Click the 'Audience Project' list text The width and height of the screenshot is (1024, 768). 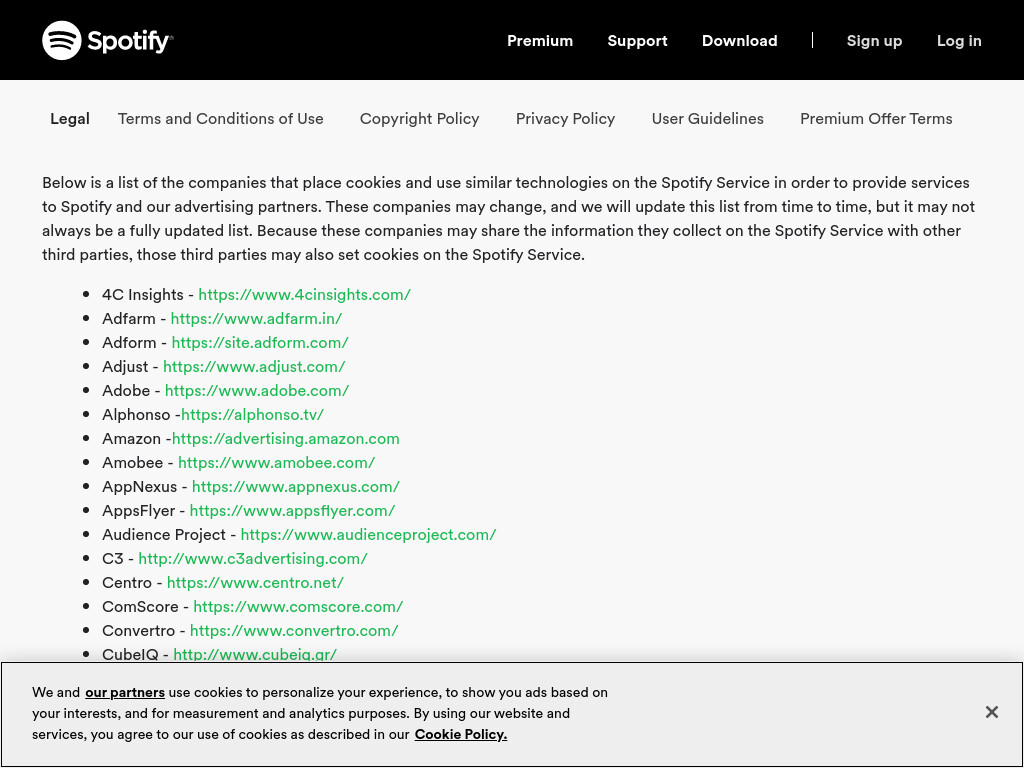pos(163,535)
